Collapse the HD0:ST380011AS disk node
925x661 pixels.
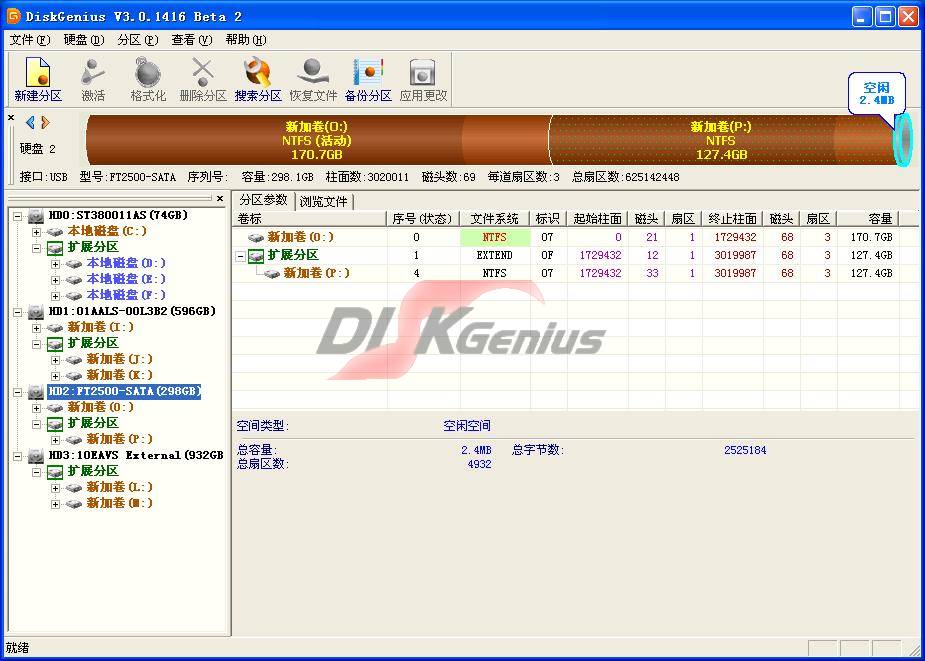(18, 216)
